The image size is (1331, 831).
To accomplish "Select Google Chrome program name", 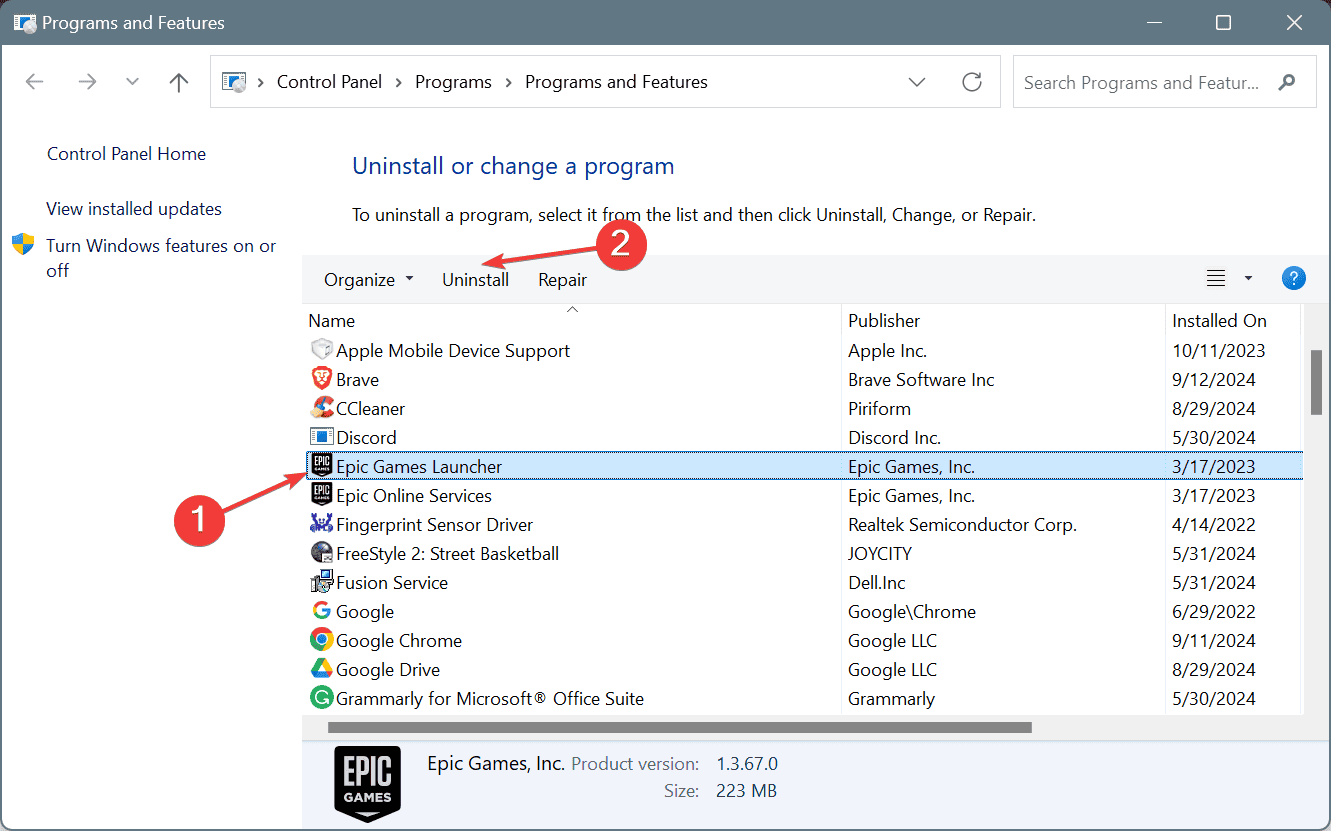I will pos(399,641).
